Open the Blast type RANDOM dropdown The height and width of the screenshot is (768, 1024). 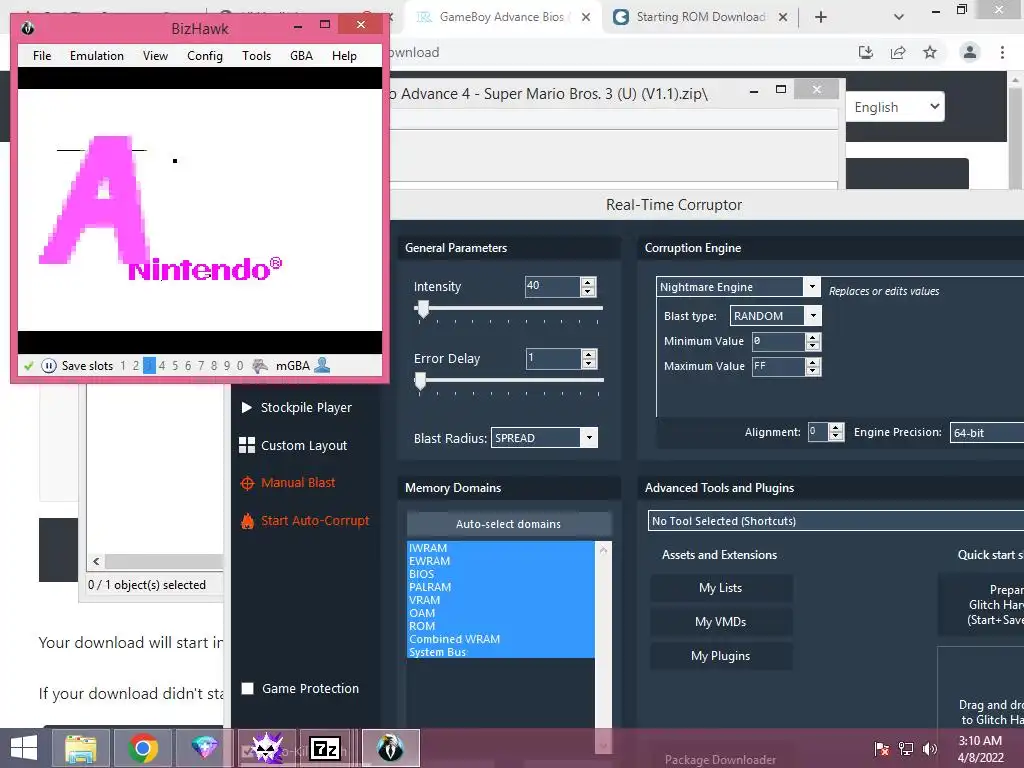(813, 316)
